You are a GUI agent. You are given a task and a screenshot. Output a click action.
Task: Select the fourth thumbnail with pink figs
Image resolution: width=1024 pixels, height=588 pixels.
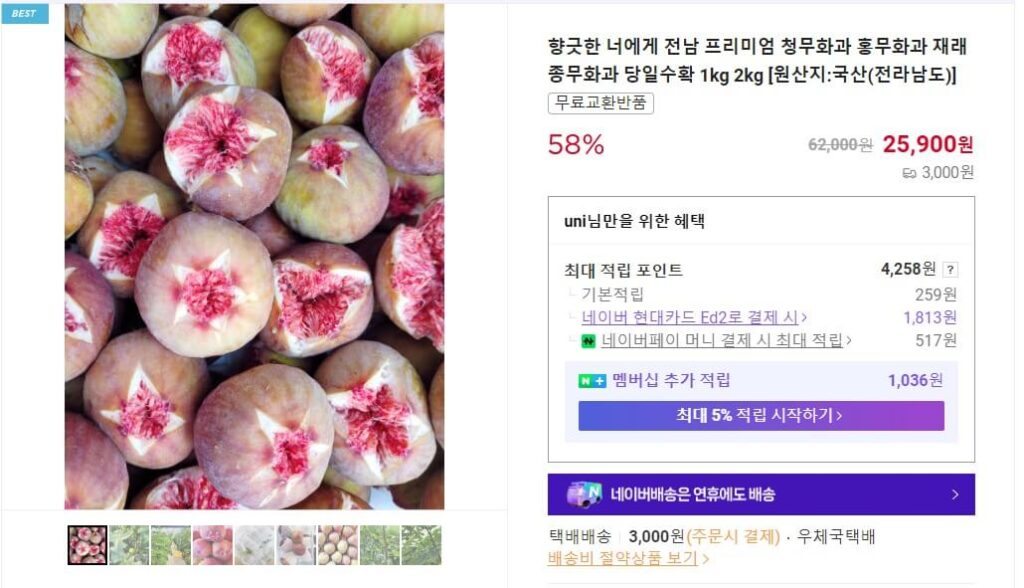(212, 545)
